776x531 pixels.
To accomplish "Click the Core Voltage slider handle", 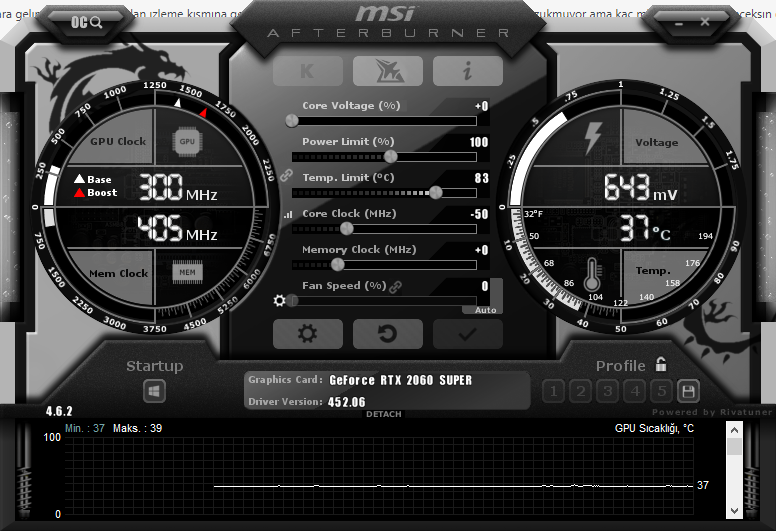I will click(x=292, y=121).
